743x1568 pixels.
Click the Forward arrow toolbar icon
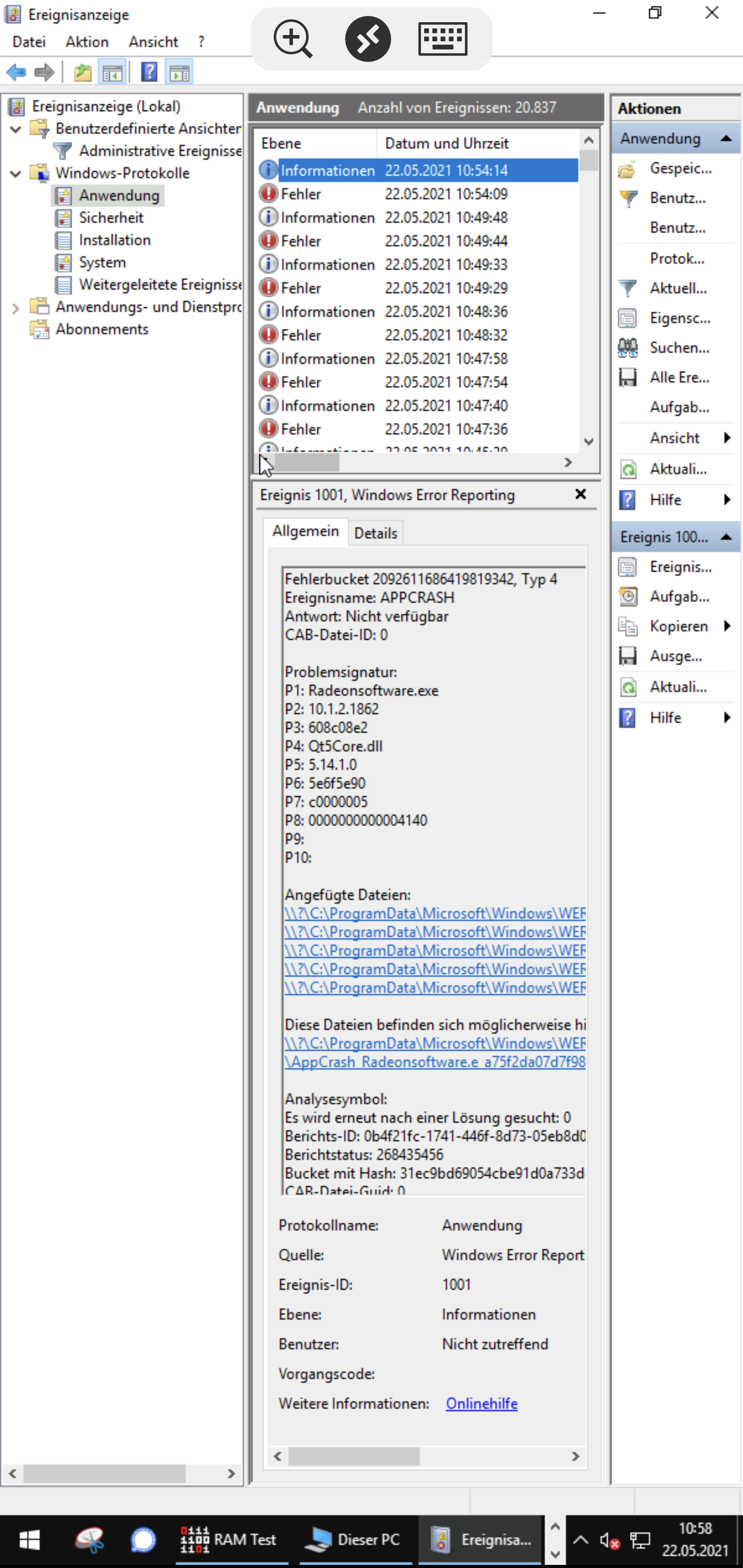(44, 73)
